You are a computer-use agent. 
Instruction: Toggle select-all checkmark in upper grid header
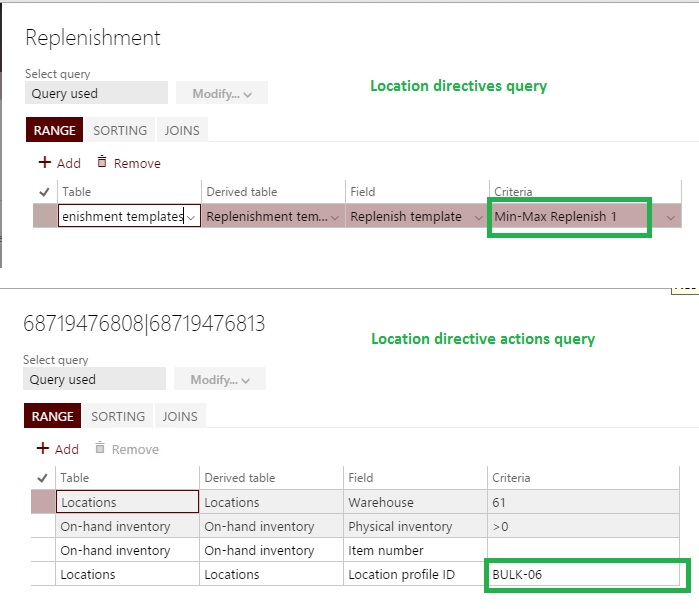click(44, 192)
